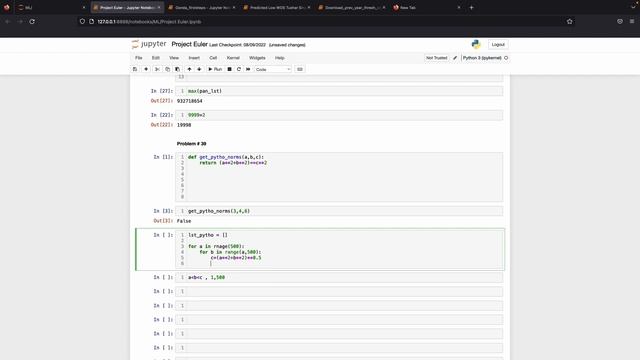Click the def get_pytho_norms code cell
The width and height of the screenshot is (640, 360).
339,177
